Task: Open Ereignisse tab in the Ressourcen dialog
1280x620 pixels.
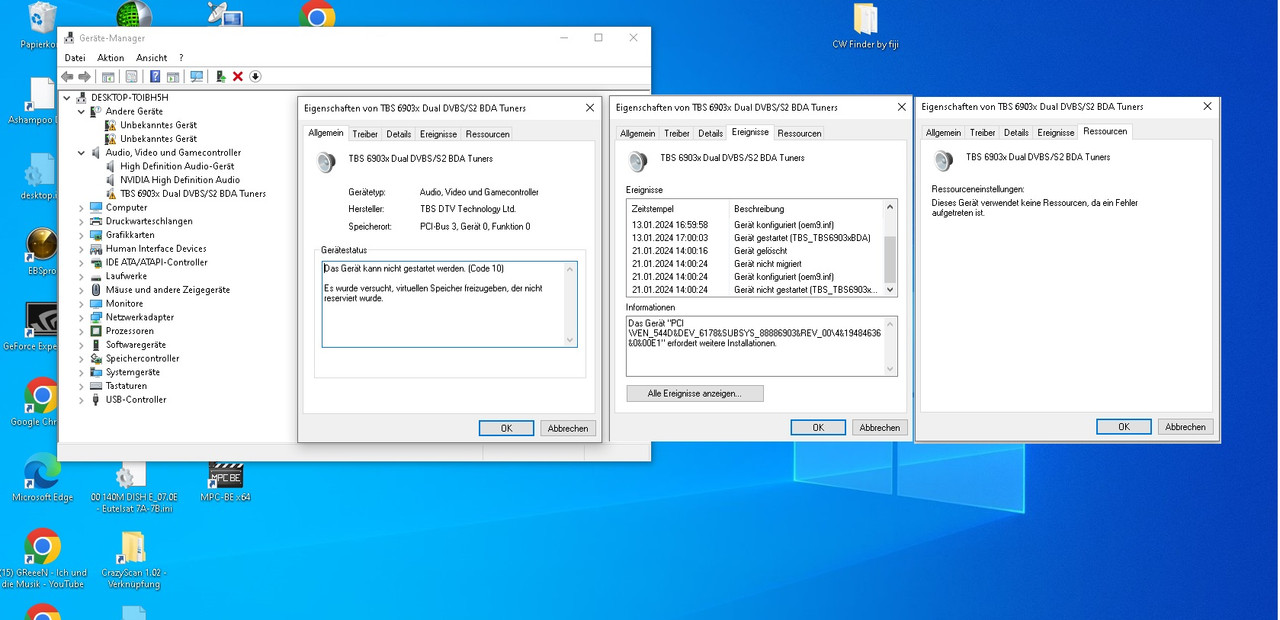Action: (1056, 132)
